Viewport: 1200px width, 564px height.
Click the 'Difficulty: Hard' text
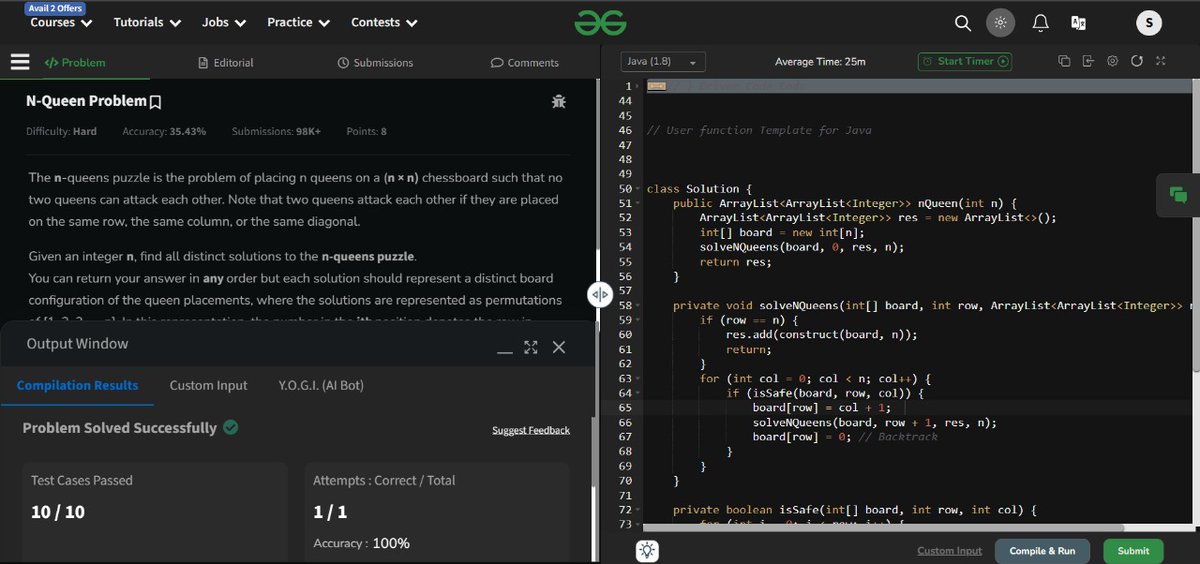(61, 131)
